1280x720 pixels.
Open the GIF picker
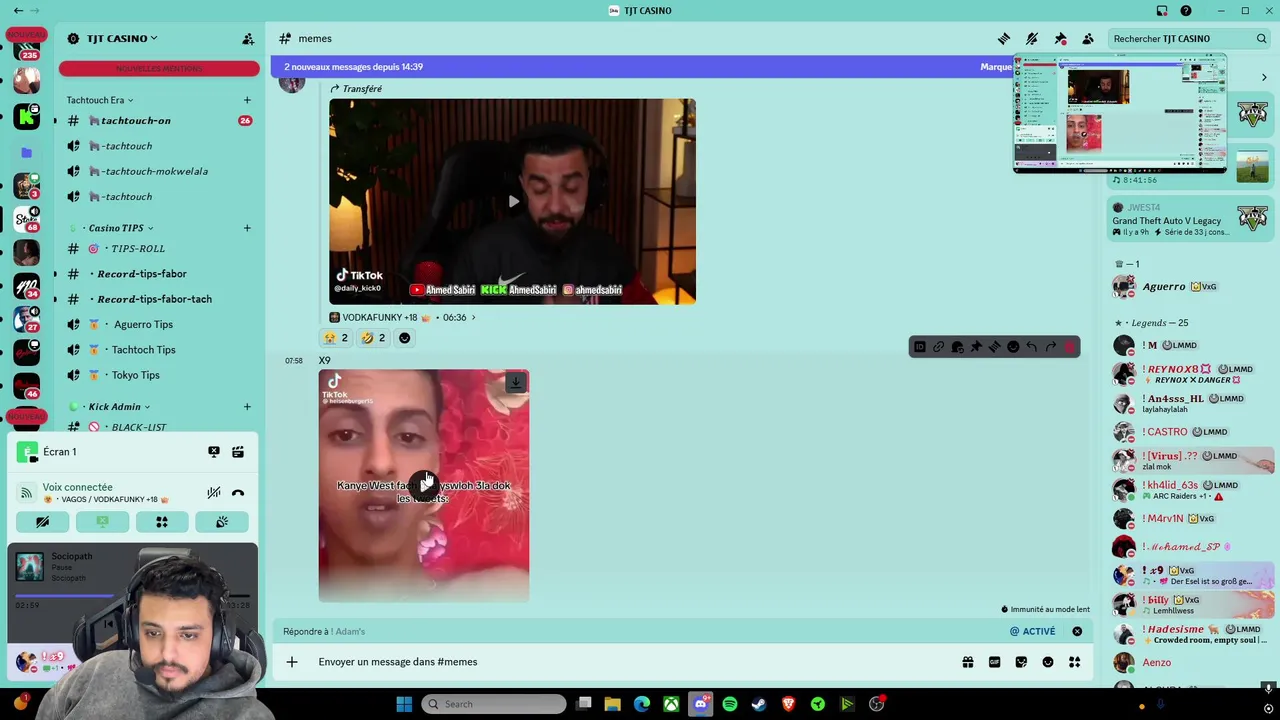coord(995,662)
